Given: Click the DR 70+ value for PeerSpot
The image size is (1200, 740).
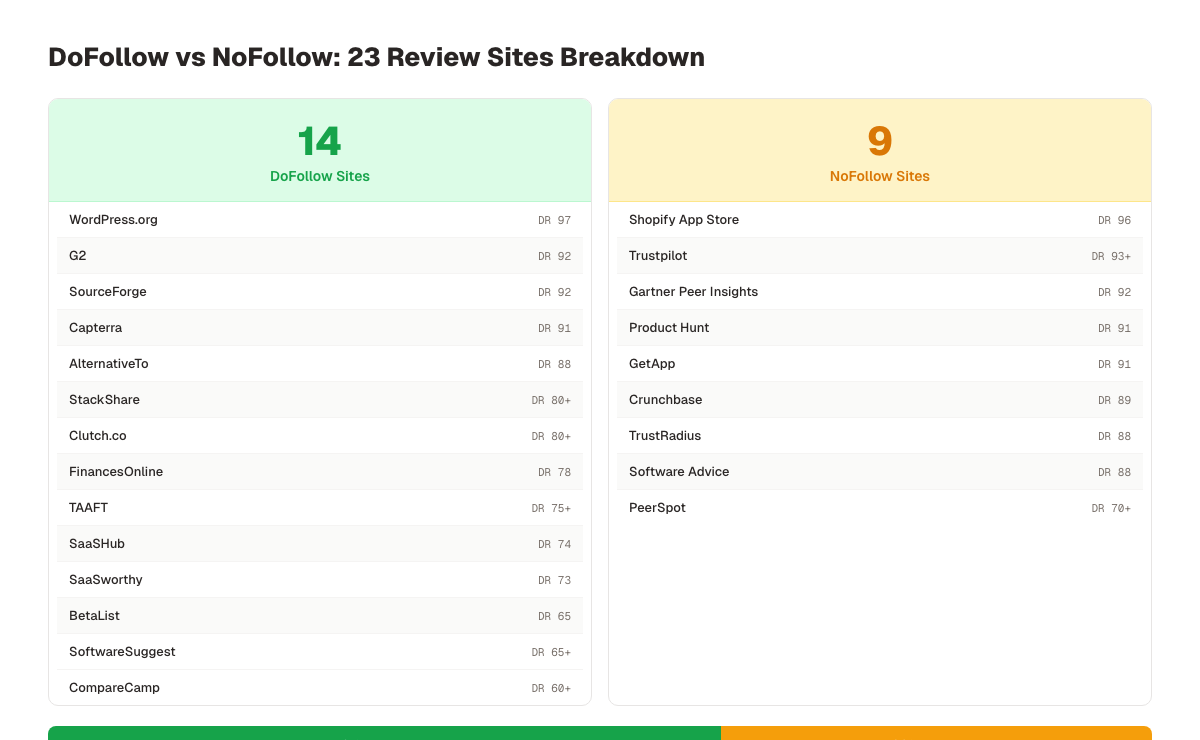Looking at the screenshot, I should click(x=1111, y=508).
